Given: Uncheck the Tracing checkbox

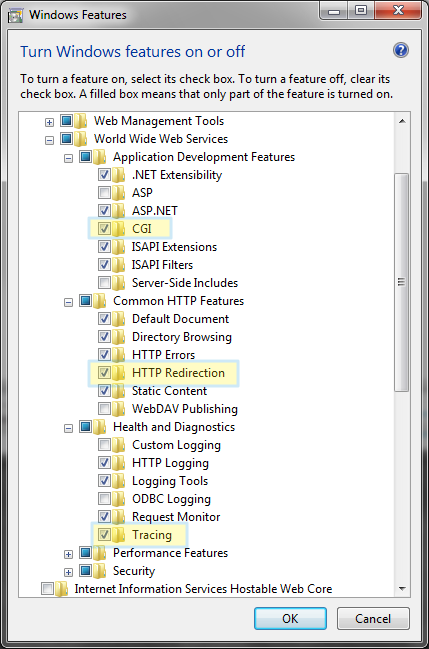Looking at the screenshot, I should click(104, 535).
